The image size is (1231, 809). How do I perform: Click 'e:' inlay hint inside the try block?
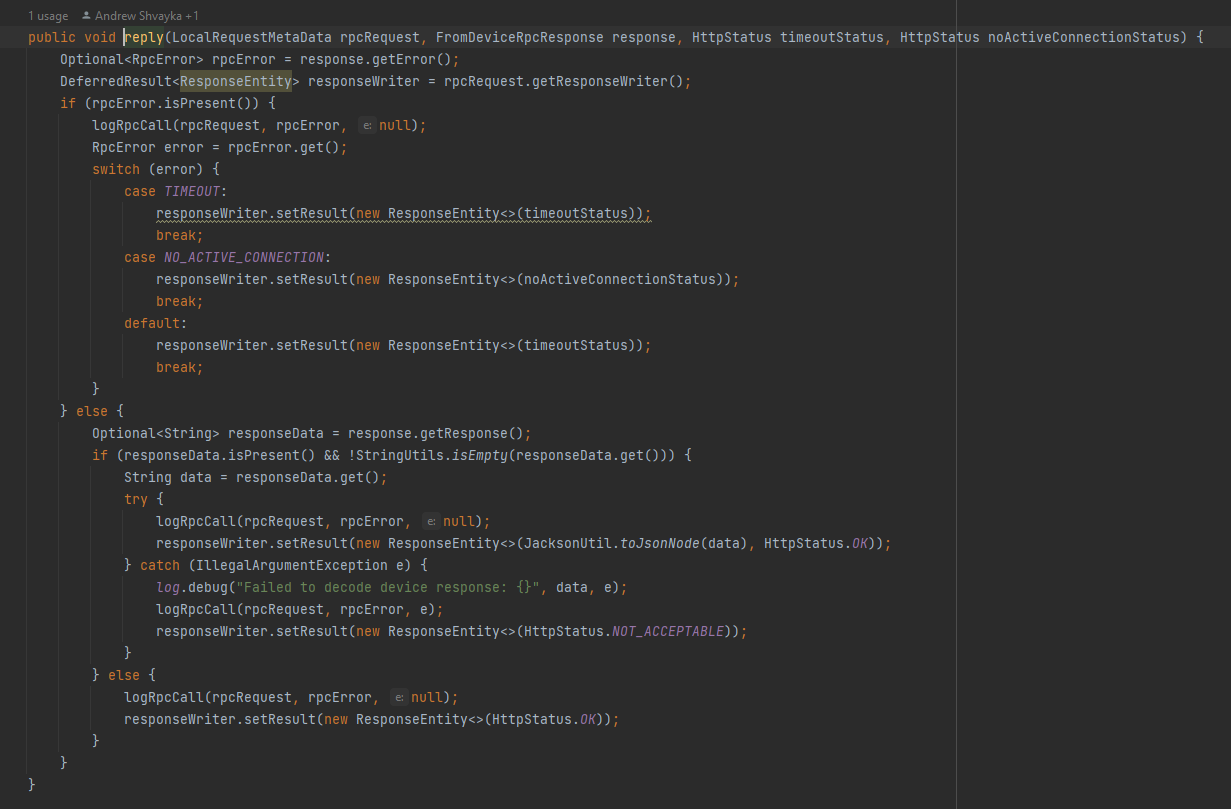pos(431,521)
